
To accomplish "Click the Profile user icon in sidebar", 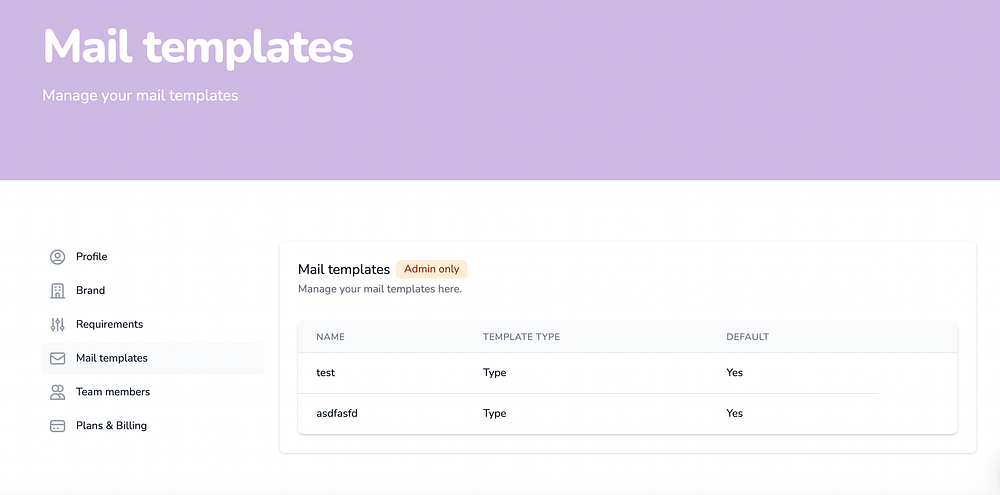I will (57, 257).
